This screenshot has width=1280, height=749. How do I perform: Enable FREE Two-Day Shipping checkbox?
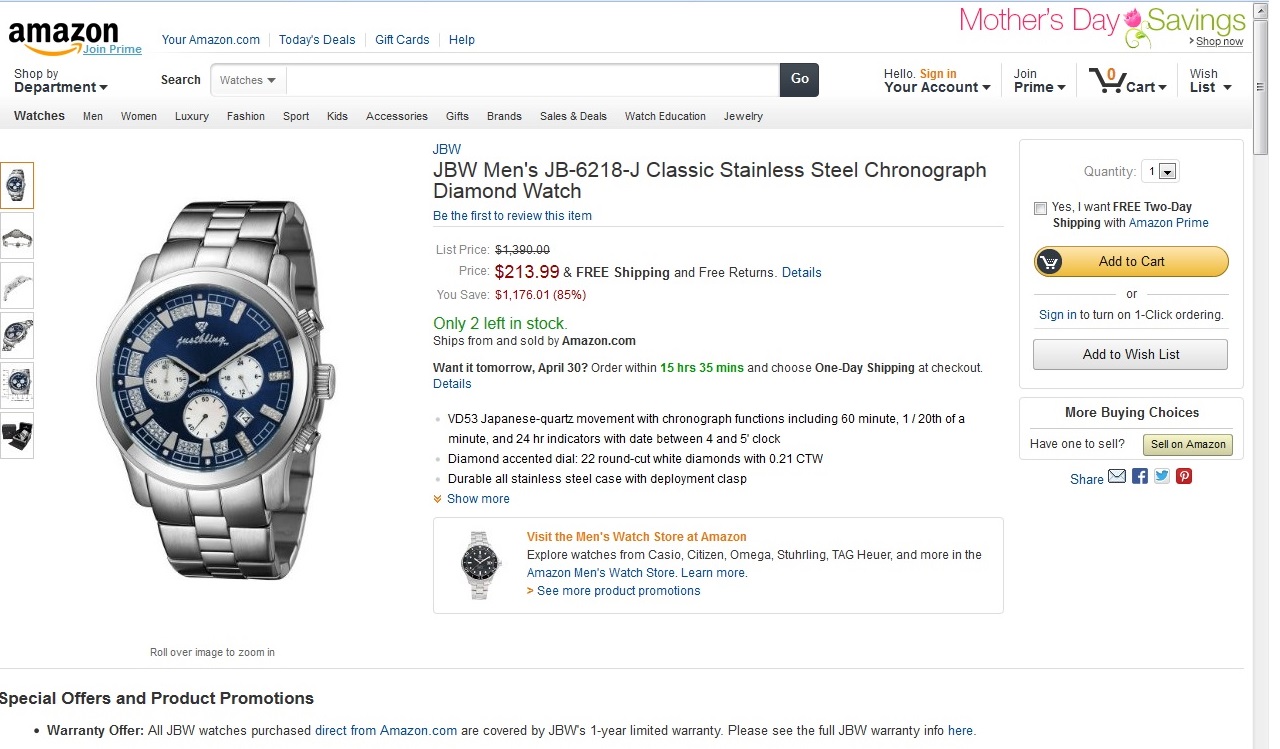point(1041,208)
